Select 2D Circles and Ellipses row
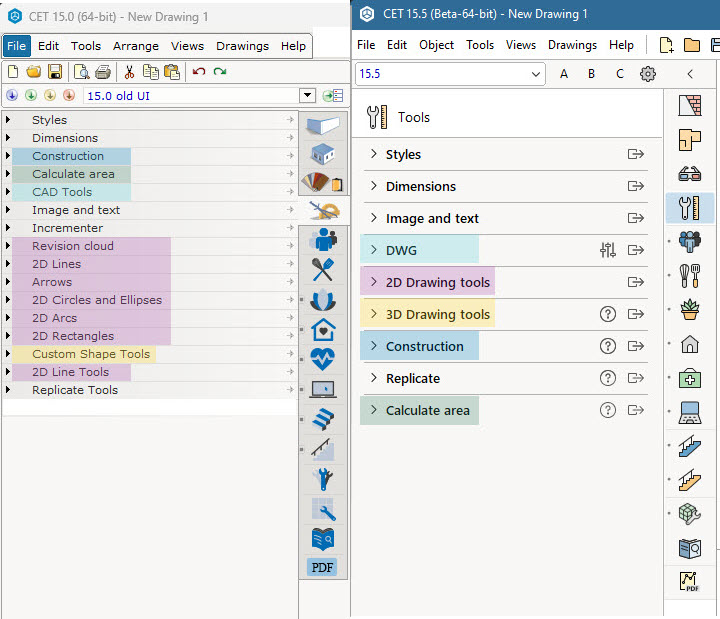The image size is (720, 619). coord(150,300)
